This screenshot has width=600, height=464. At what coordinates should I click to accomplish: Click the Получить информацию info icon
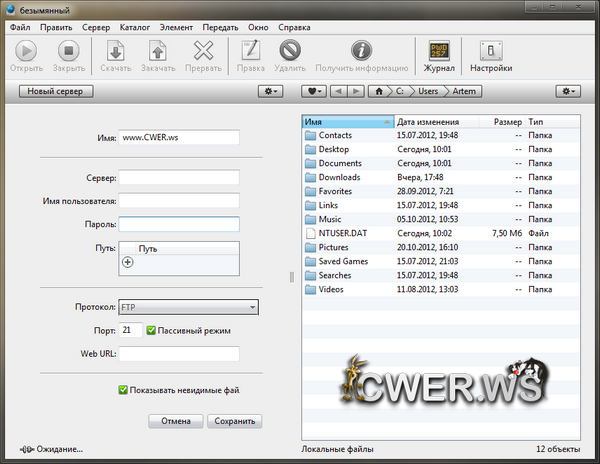tap(361, 50)
